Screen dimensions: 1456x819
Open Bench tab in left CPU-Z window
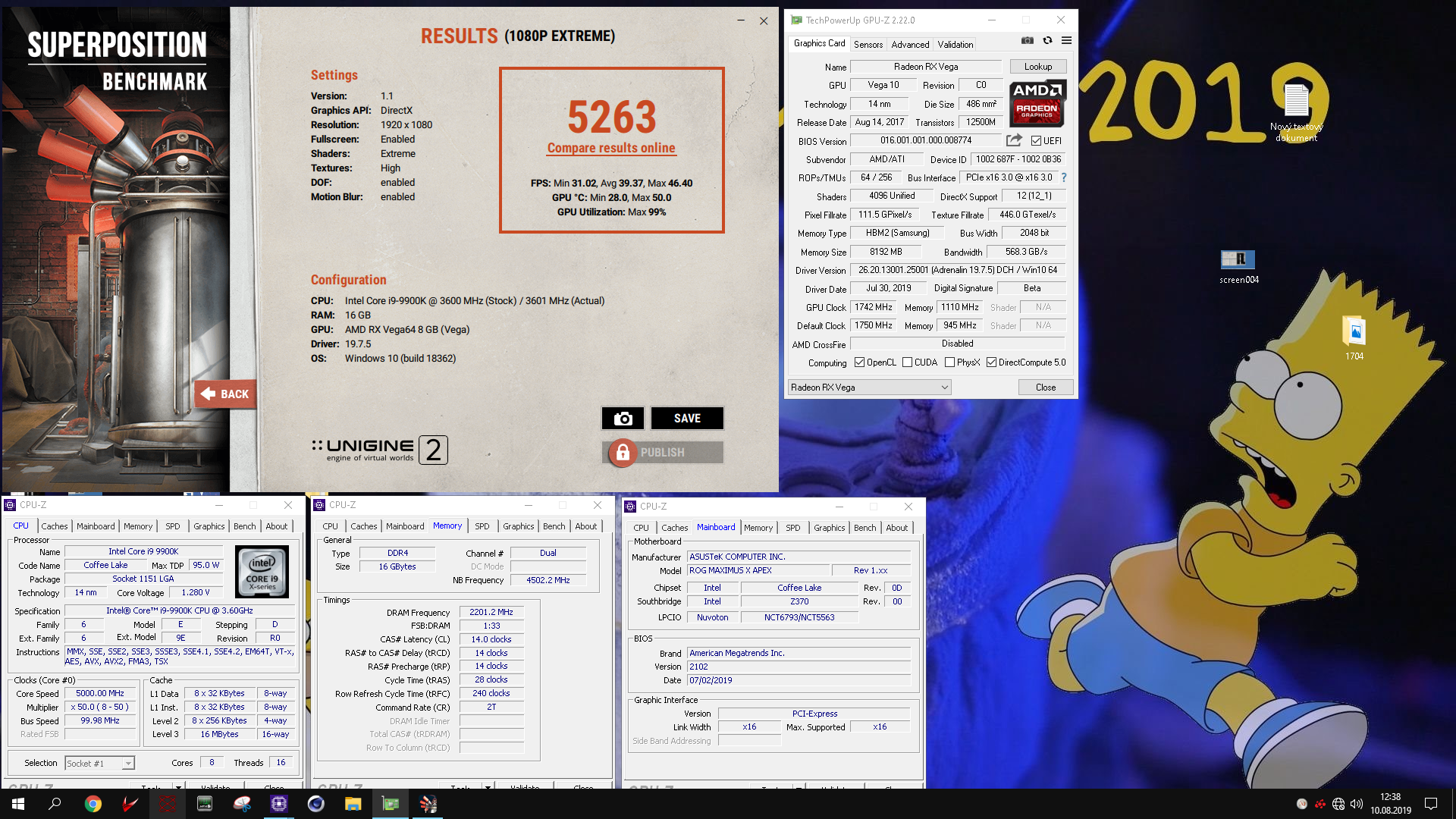click(244, 526)
